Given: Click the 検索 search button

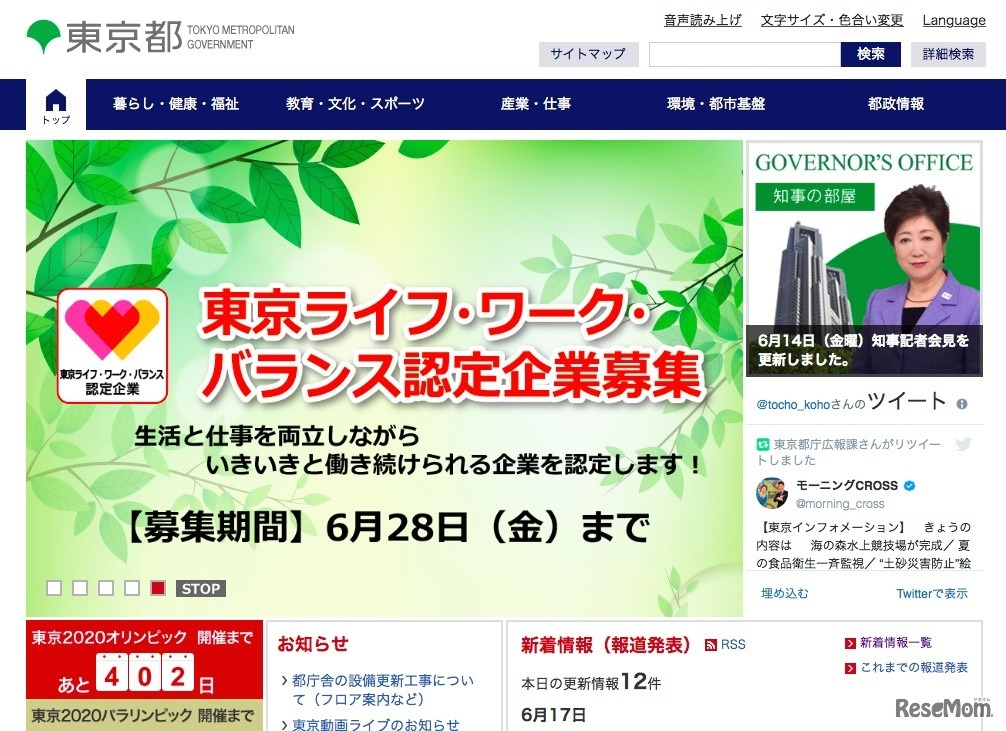Looking at the screenshot, I should tap(871, 55).
